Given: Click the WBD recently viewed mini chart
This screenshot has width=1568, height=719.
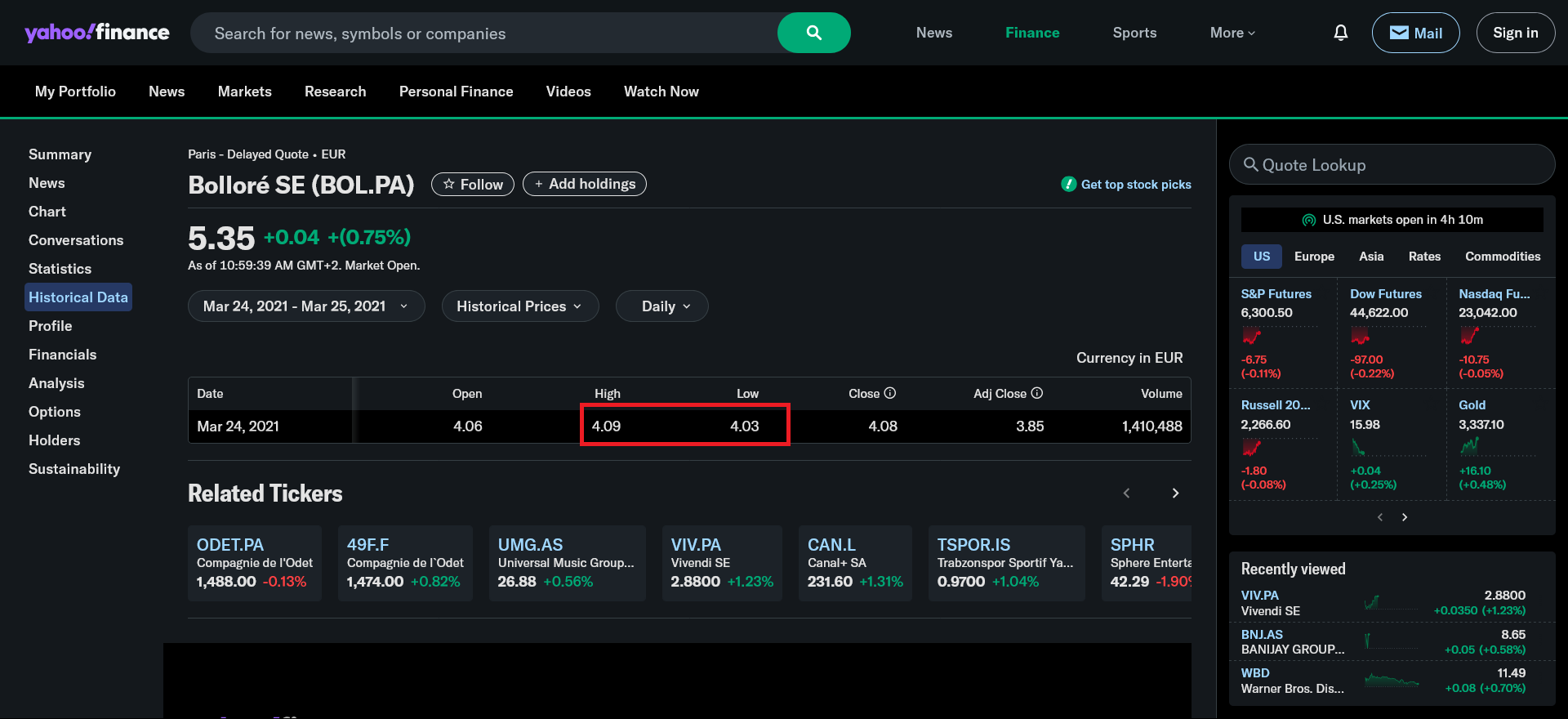Looking at the screenshot, I should point(1392,681).
